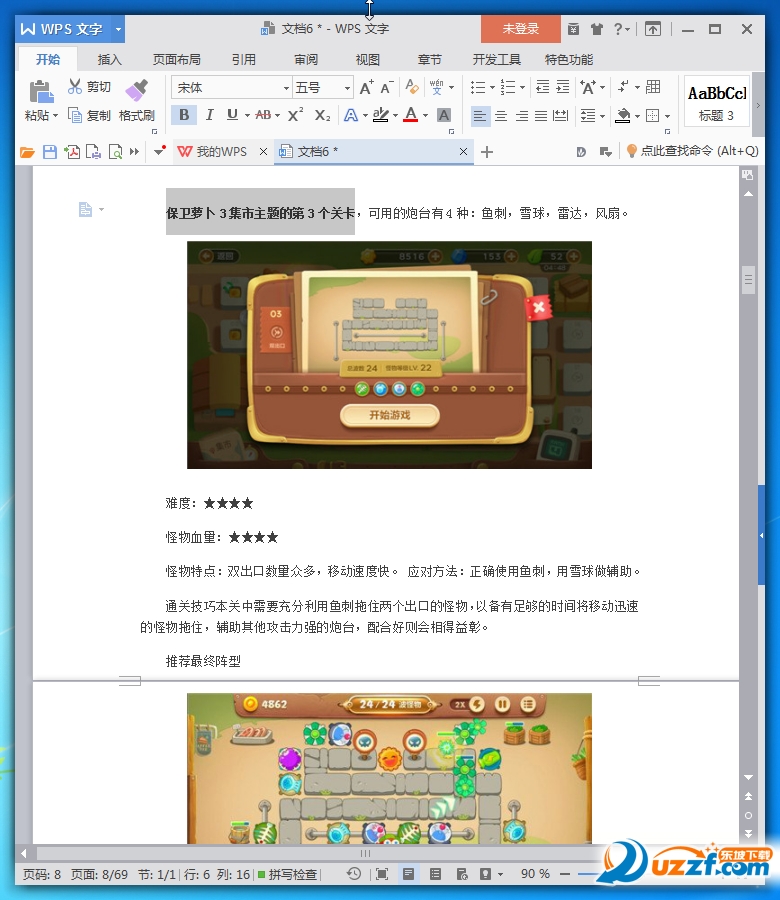Toggle left alignment

click(480, 116)
